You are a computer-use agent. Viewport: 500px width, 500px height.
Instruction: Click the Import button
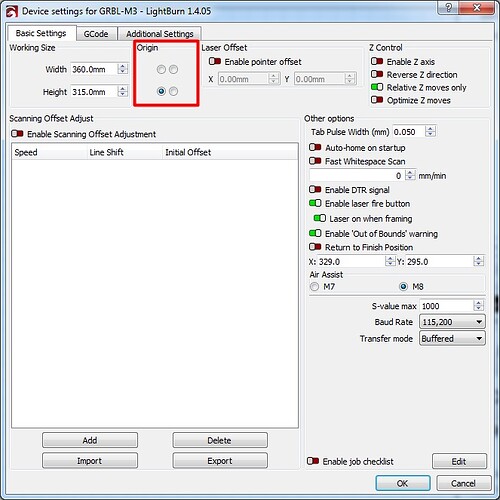90,461
